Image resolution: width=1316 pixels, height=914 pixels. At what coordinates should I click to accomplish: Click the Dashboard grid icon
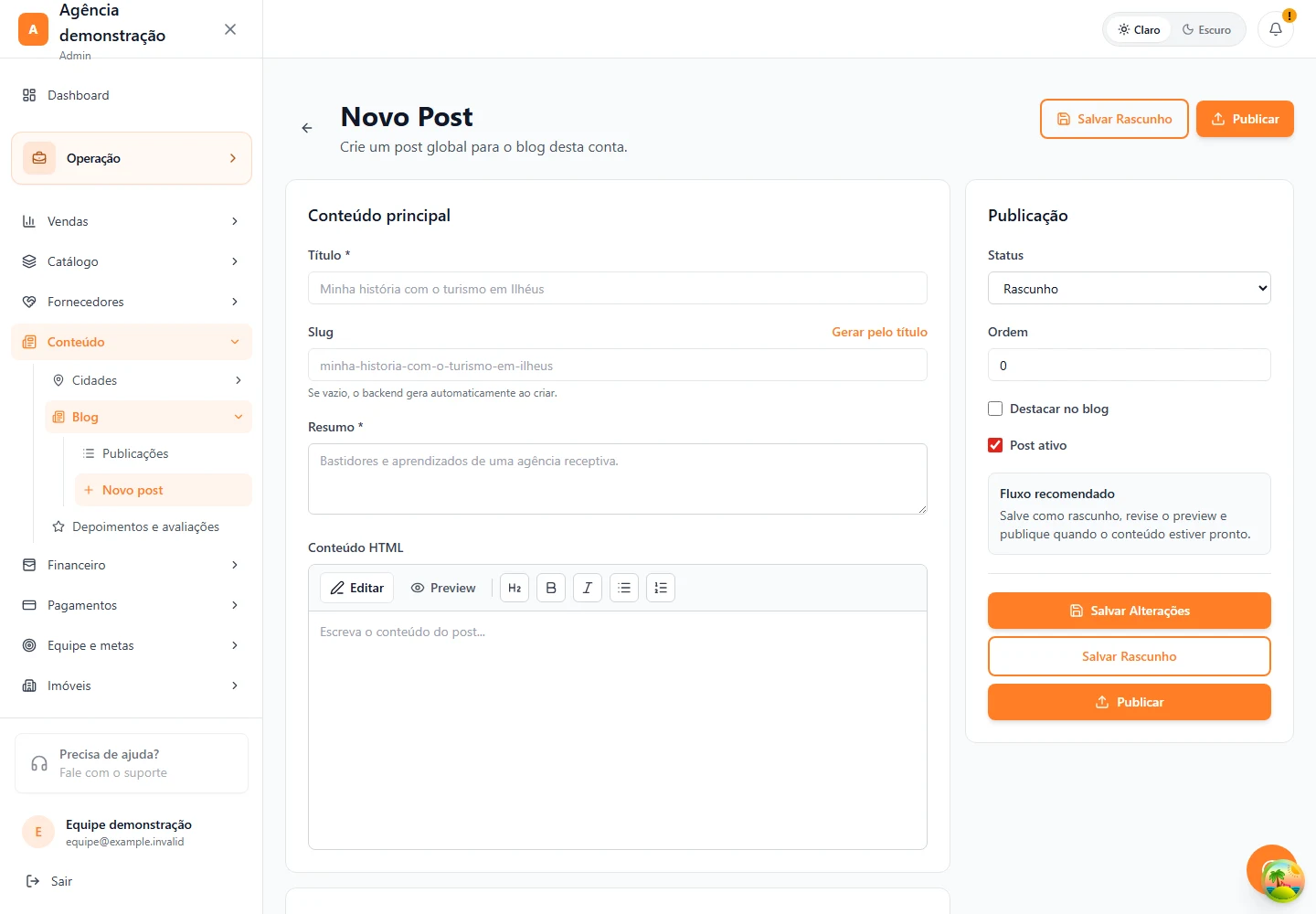29,95
